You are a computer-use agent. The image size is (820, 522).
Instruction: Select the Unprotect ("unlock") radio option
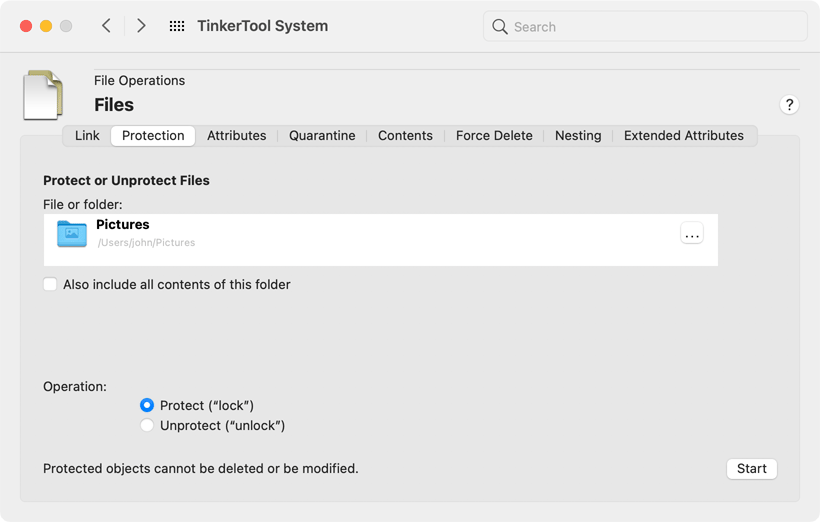pyautogui.click(x=147, y=425)
